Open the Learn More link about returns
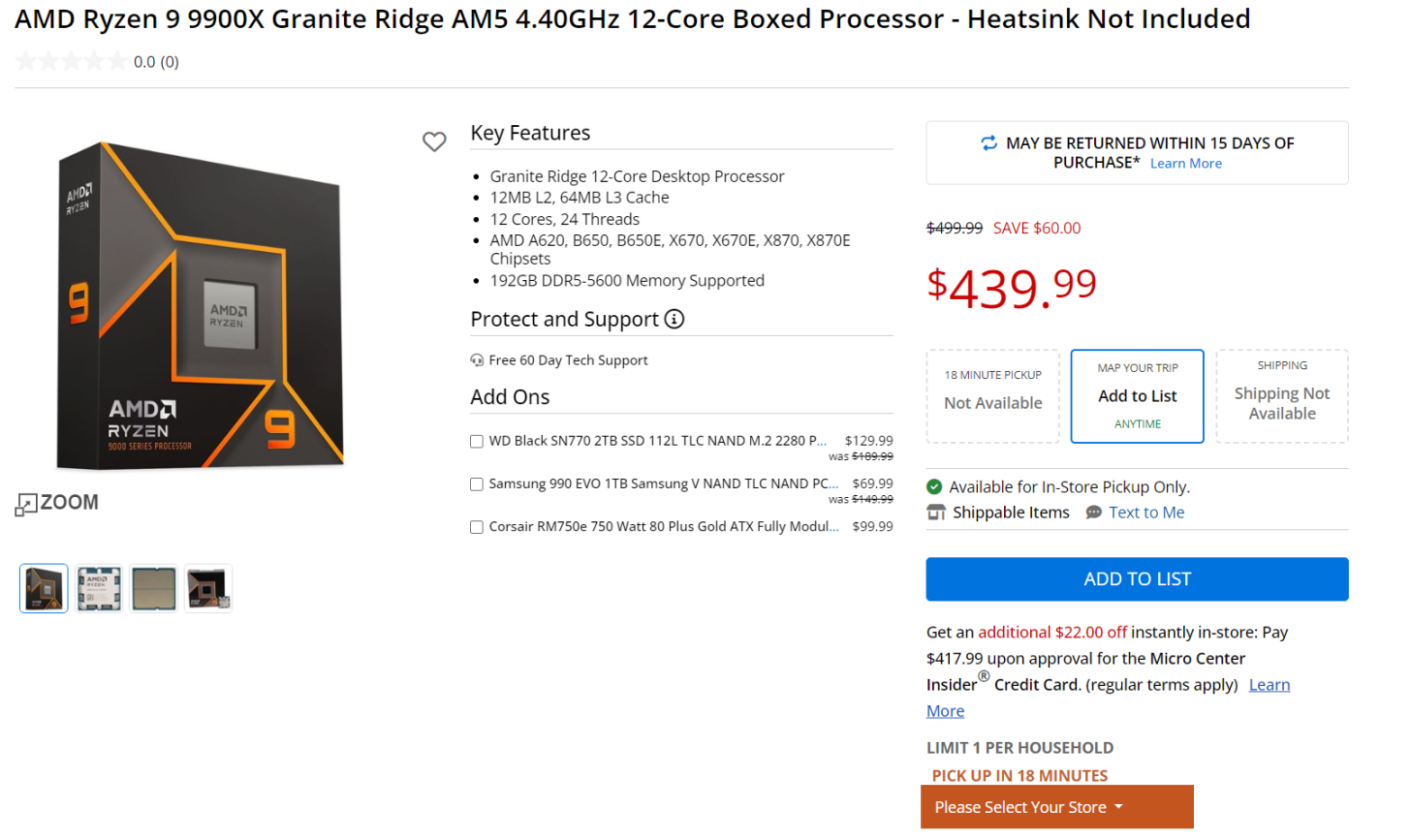The width and height of the screenshot is (1411, 840). (1185, 163)
